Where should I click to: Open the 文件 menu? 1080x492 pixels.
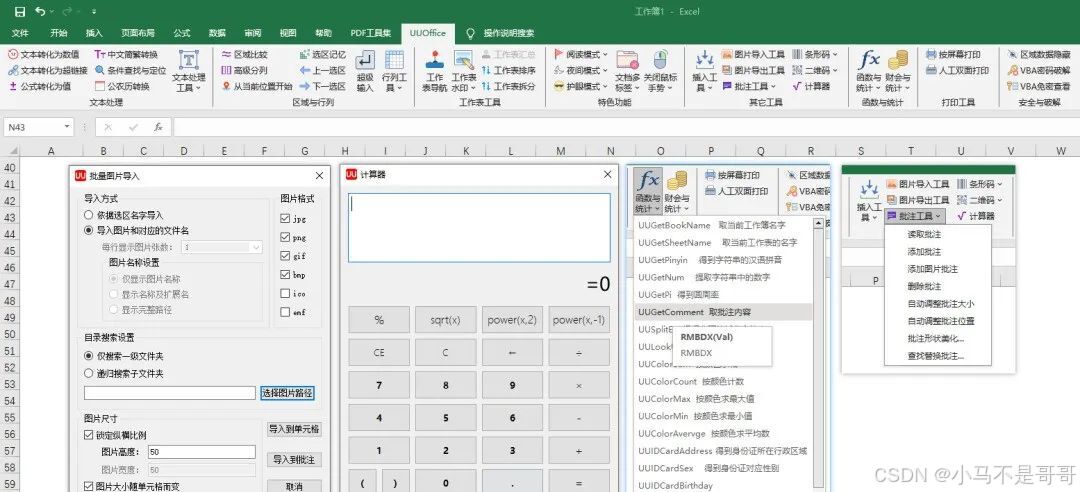coord(20,32)
